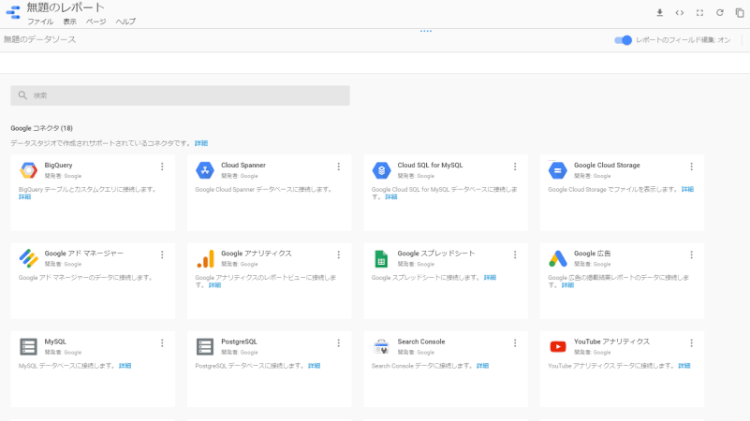The height and width of the screenshot is (421, 750).
Task: Open Google 広告 card's more menu
Action: click(x=692, y=255)
